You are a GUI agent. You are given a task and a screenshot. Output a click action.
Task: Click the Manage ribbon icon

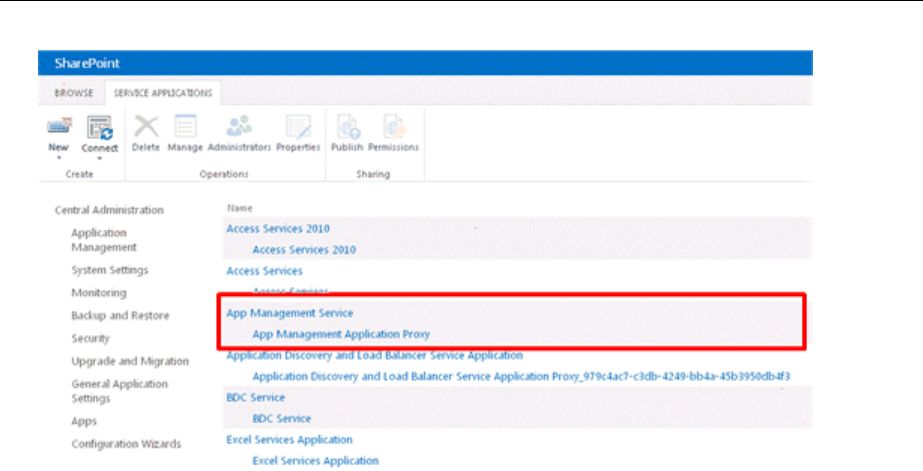185,126
